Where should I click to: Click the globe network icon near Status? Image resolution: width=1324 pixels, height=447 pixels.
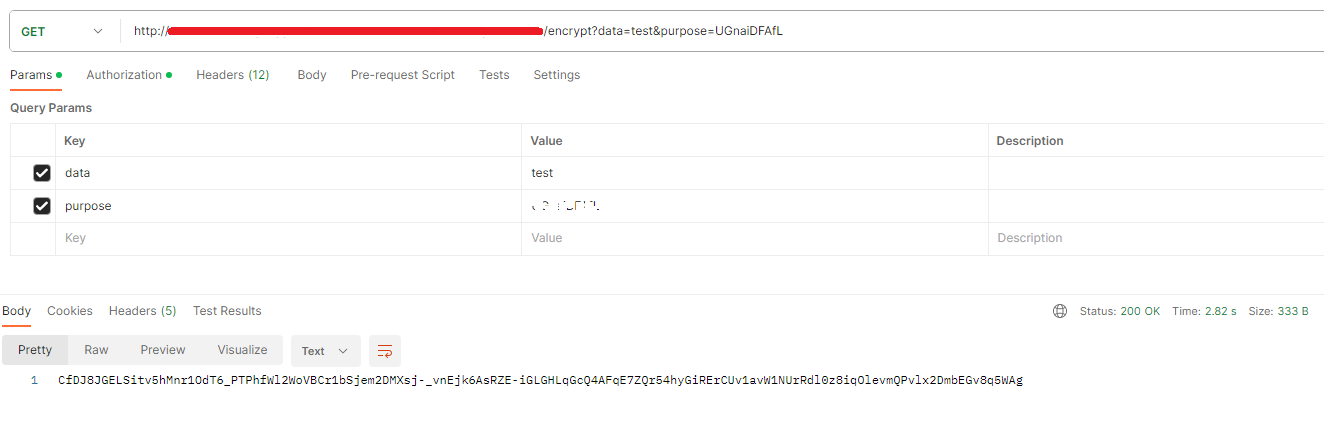click(1060, 311)
